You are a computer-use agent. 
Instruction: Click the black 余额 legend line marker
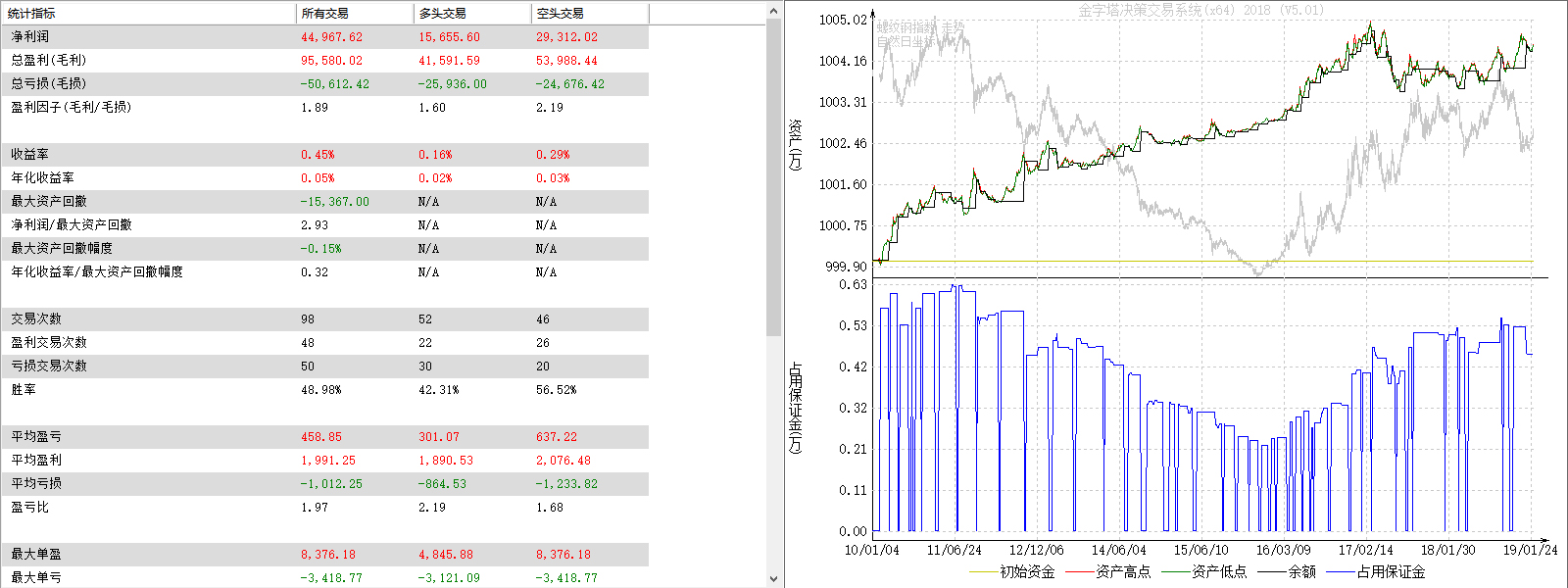(x=1271, y=572)
